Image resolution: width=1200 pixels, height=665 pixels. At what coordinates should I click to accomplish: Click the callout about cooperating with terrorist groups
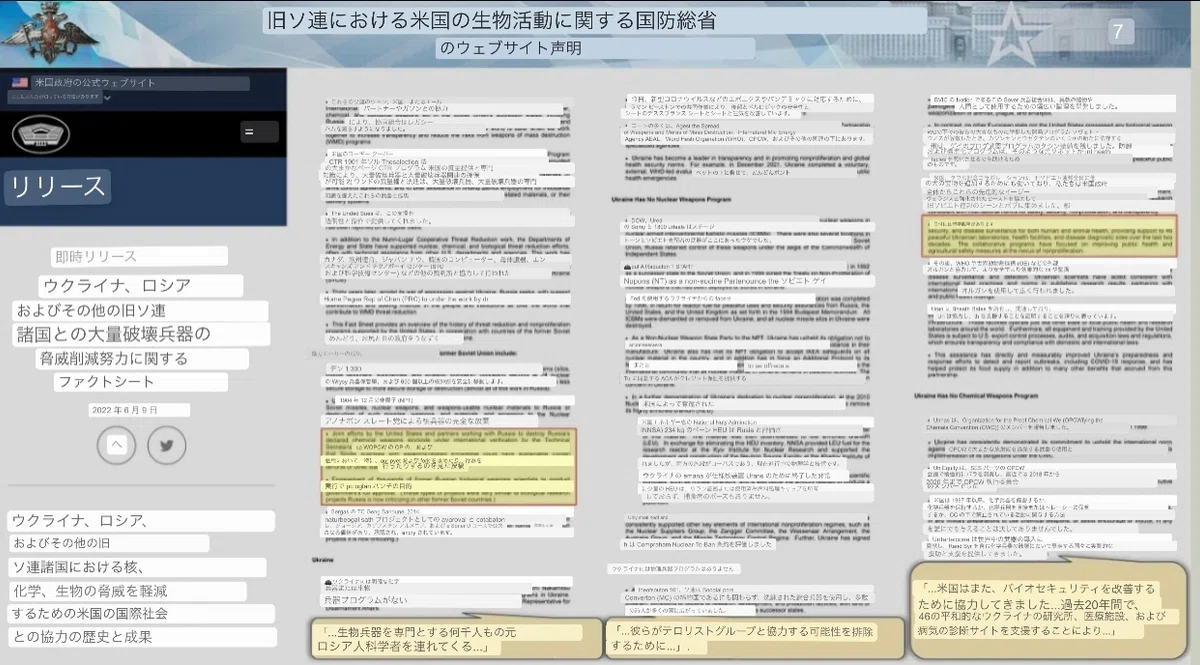[x=753, y=640]
